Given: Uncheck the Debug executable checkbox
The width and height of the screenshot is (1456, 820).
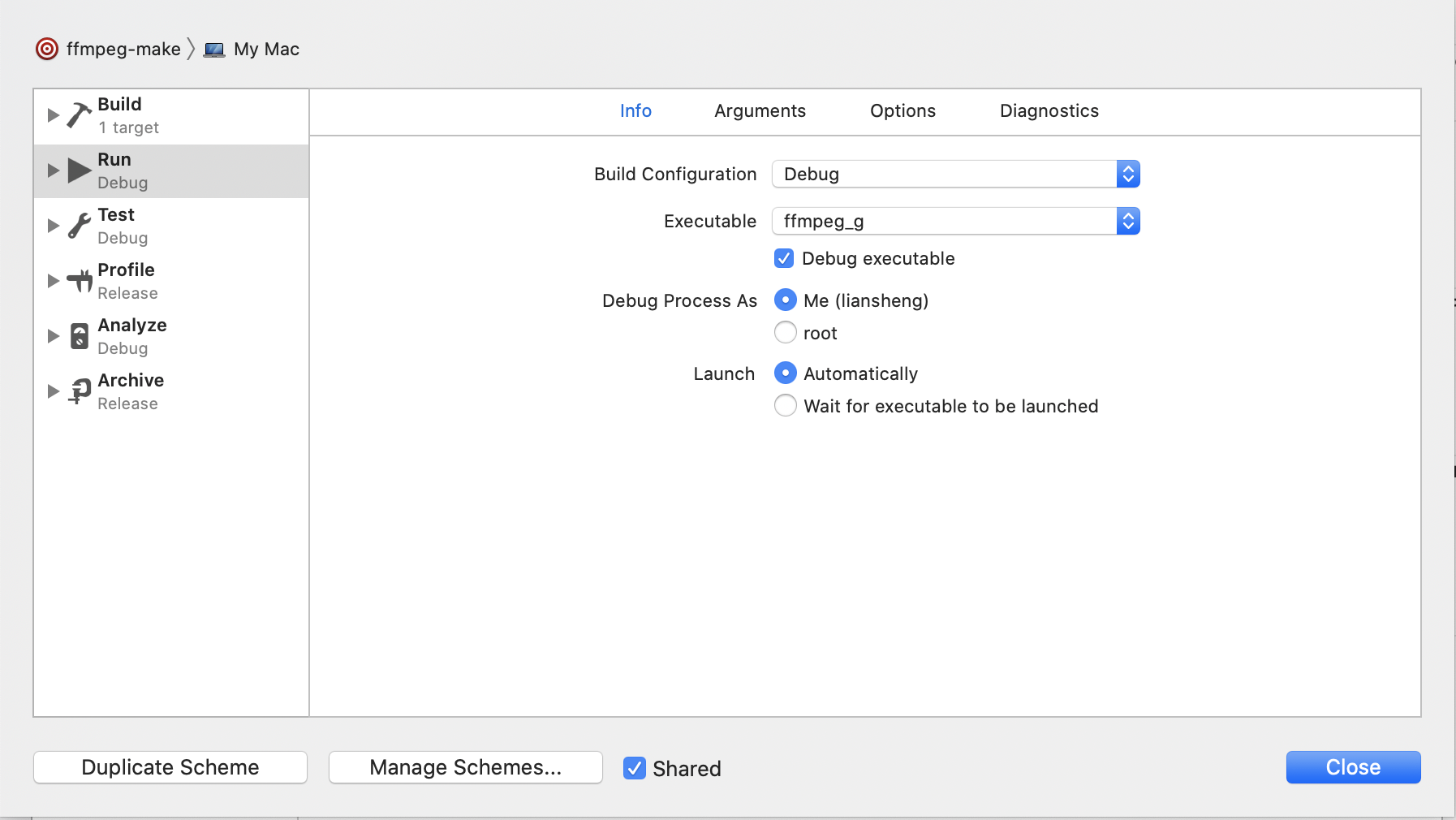Looking at the screenshot, I should pos(784,258).
